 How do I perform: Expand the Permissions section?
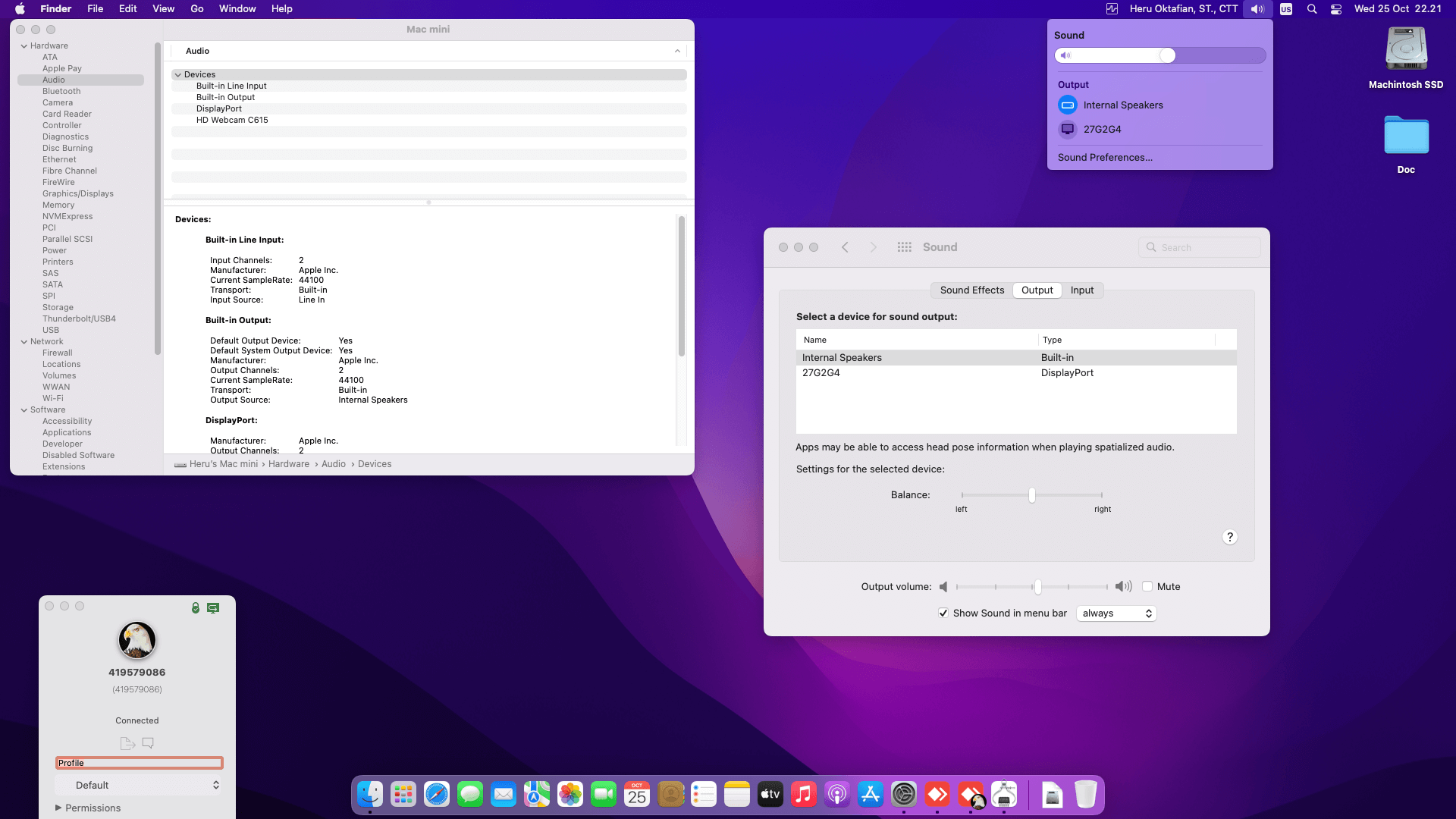click(x=58, y=808)
